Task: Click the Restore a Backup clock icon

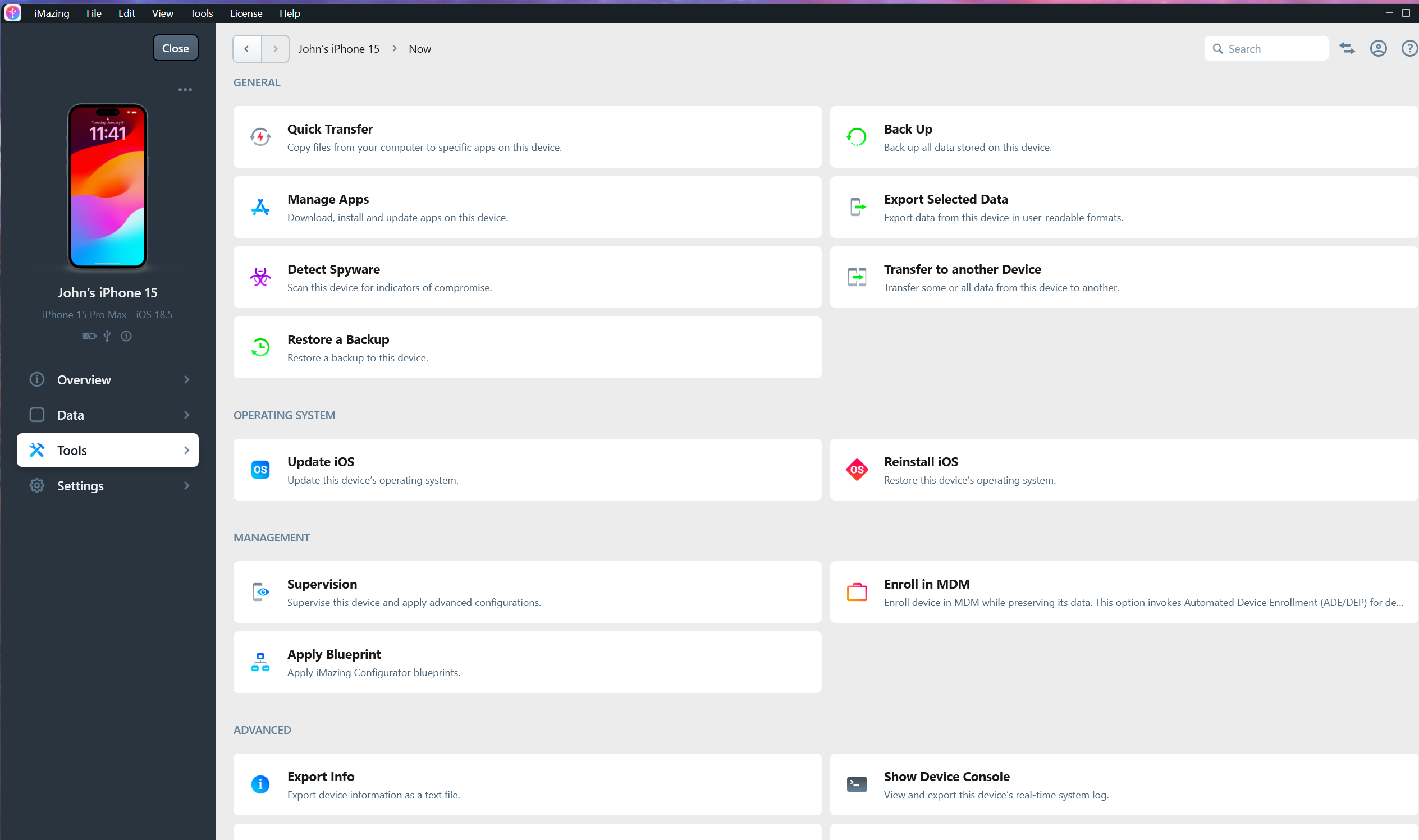Action: point(260,347)
